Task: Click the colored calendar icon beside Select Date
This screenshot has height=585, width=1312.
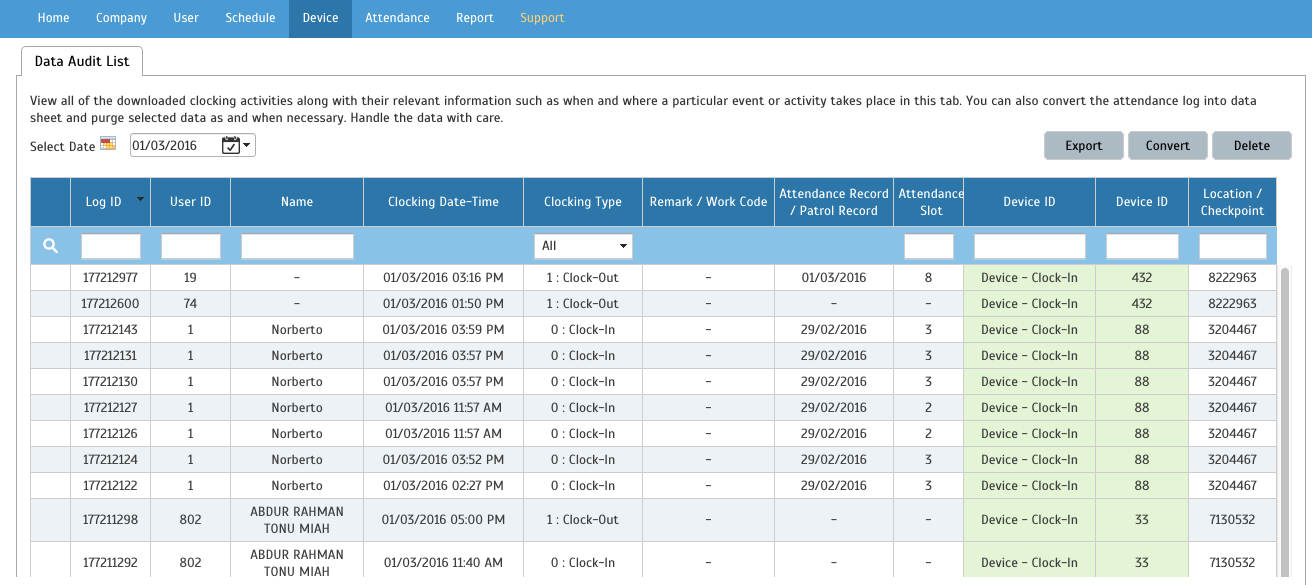Action: click(108, 144)
